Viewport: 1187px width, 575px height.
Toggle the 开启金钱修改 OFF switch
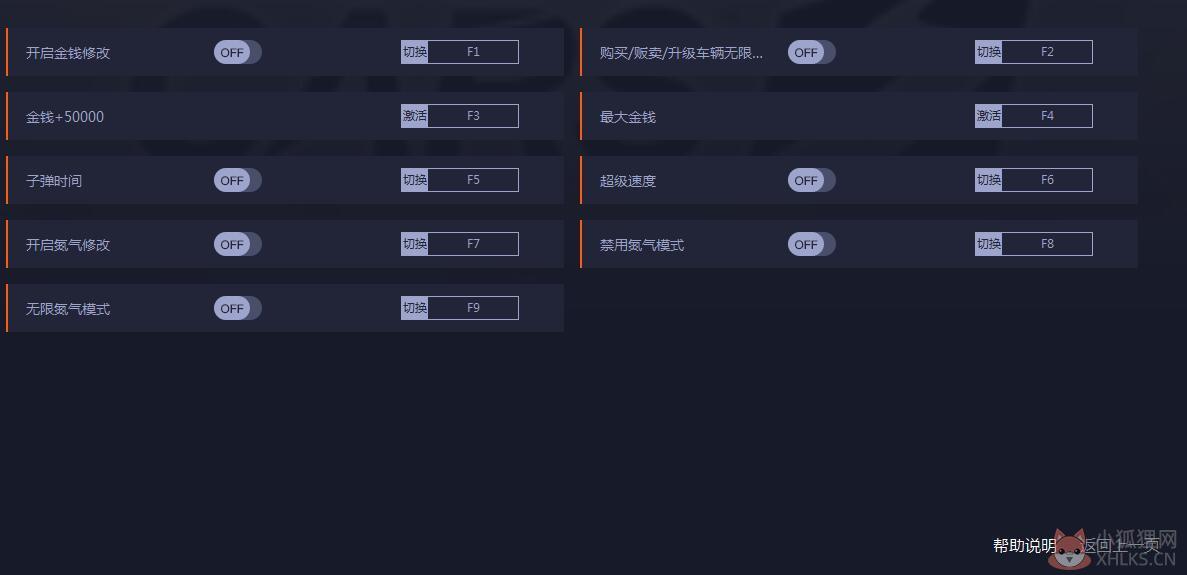coord(238,52)
